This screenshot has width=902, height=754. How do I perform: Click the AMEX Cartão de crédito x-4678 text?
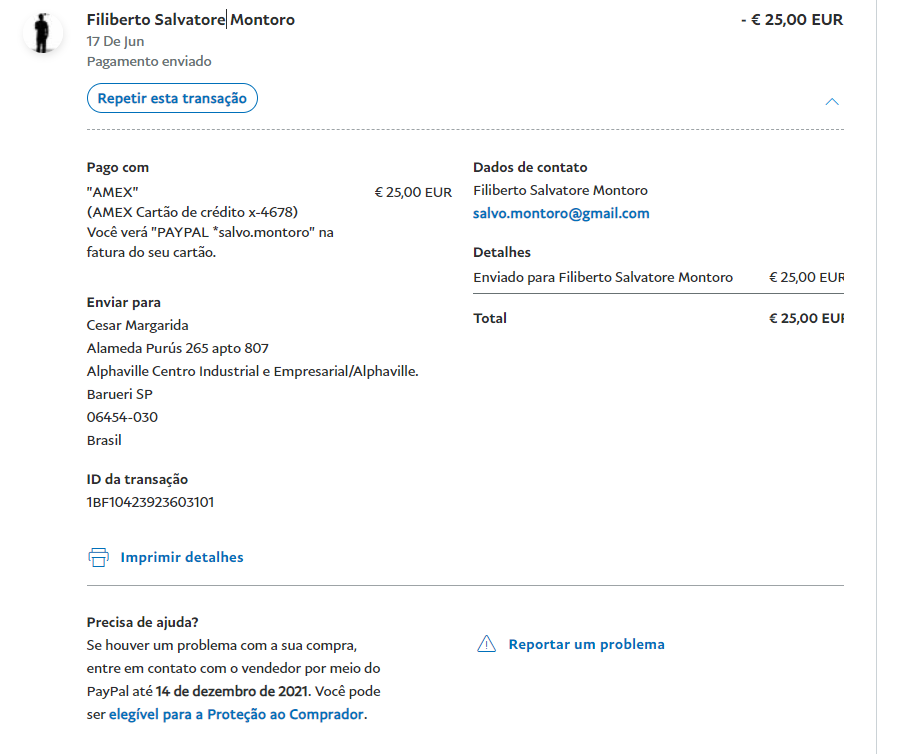click(x=192, y=212)
